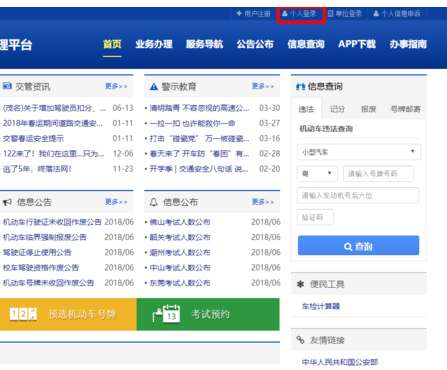This screenshot has width=447, height=370.
Task: Open the 机动车临界强制报废公告 notice
Action: [x=45, y=237]
